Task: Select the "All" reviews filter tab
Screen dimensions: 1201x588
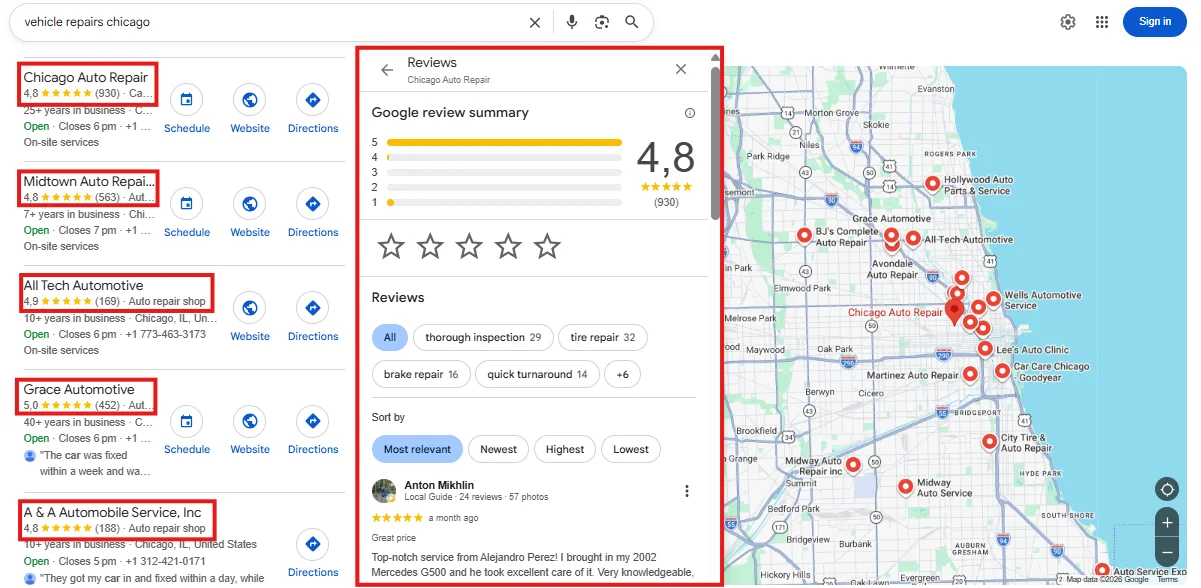Action: pos(389,338)
